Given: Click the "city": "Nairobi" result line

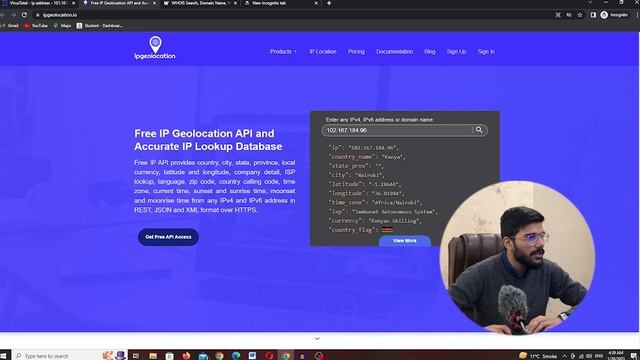Looking at the screenshot, I should 356,175.
